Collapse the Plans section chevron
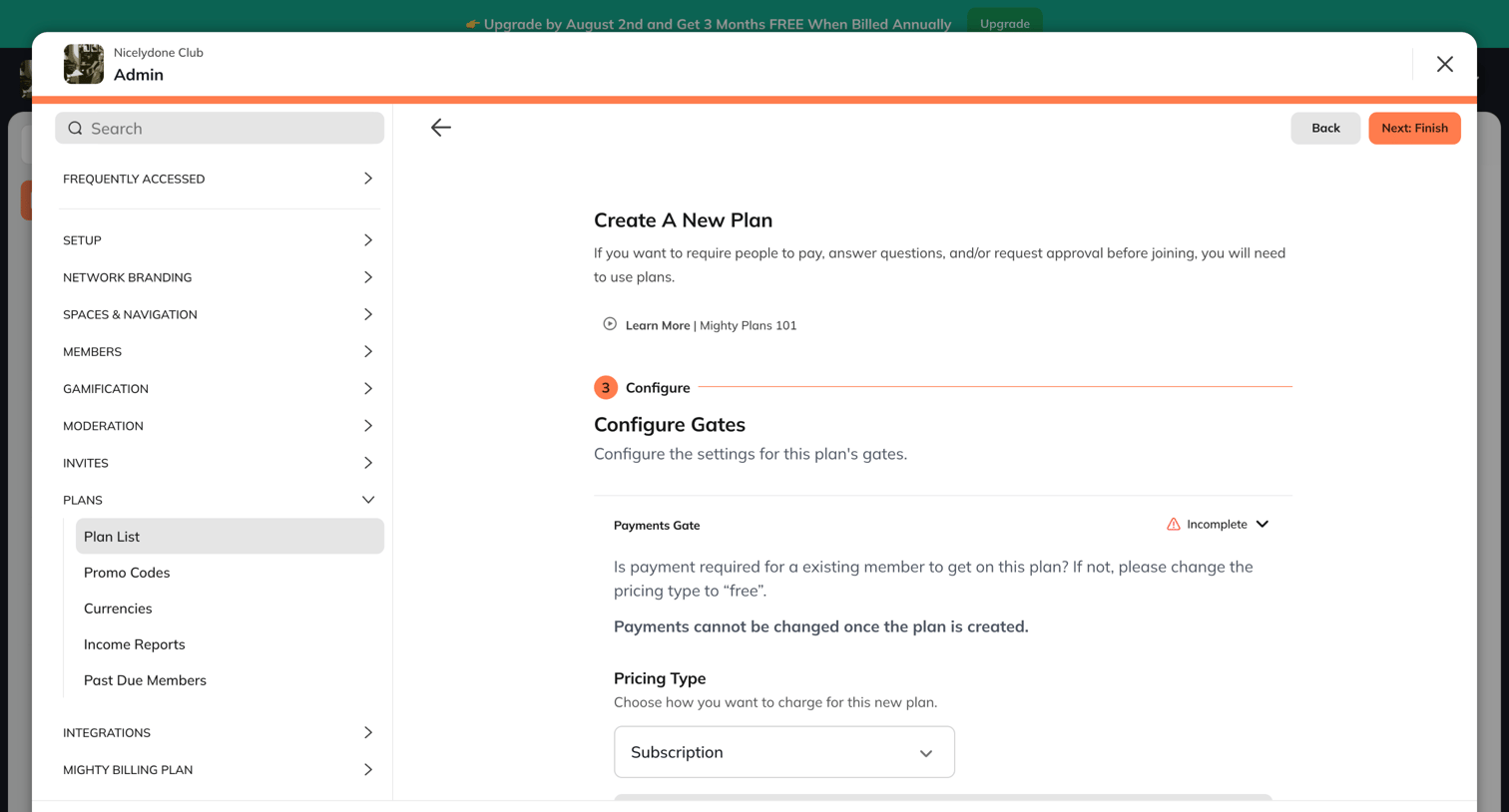The image size is (1509, 812). click(368, 500)
